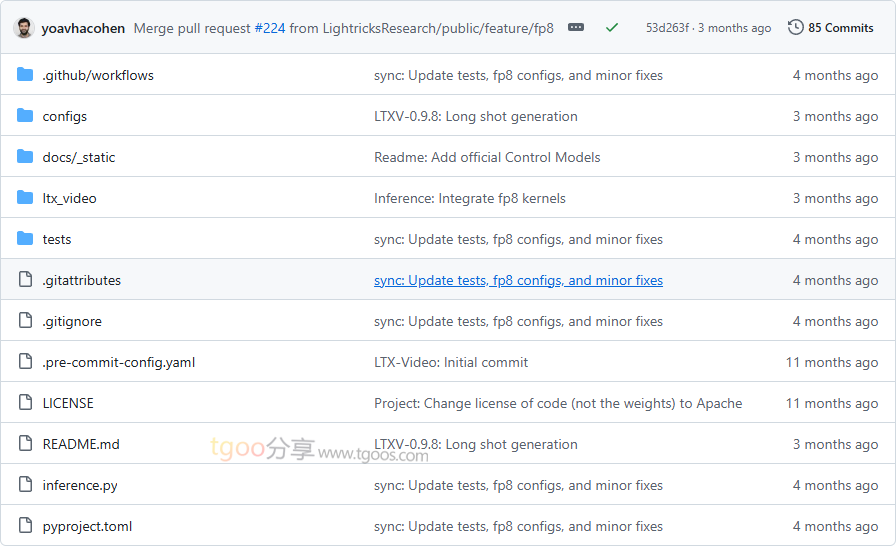
Task: Open the 85 Commits history link
Action: (x=840, y=28)
